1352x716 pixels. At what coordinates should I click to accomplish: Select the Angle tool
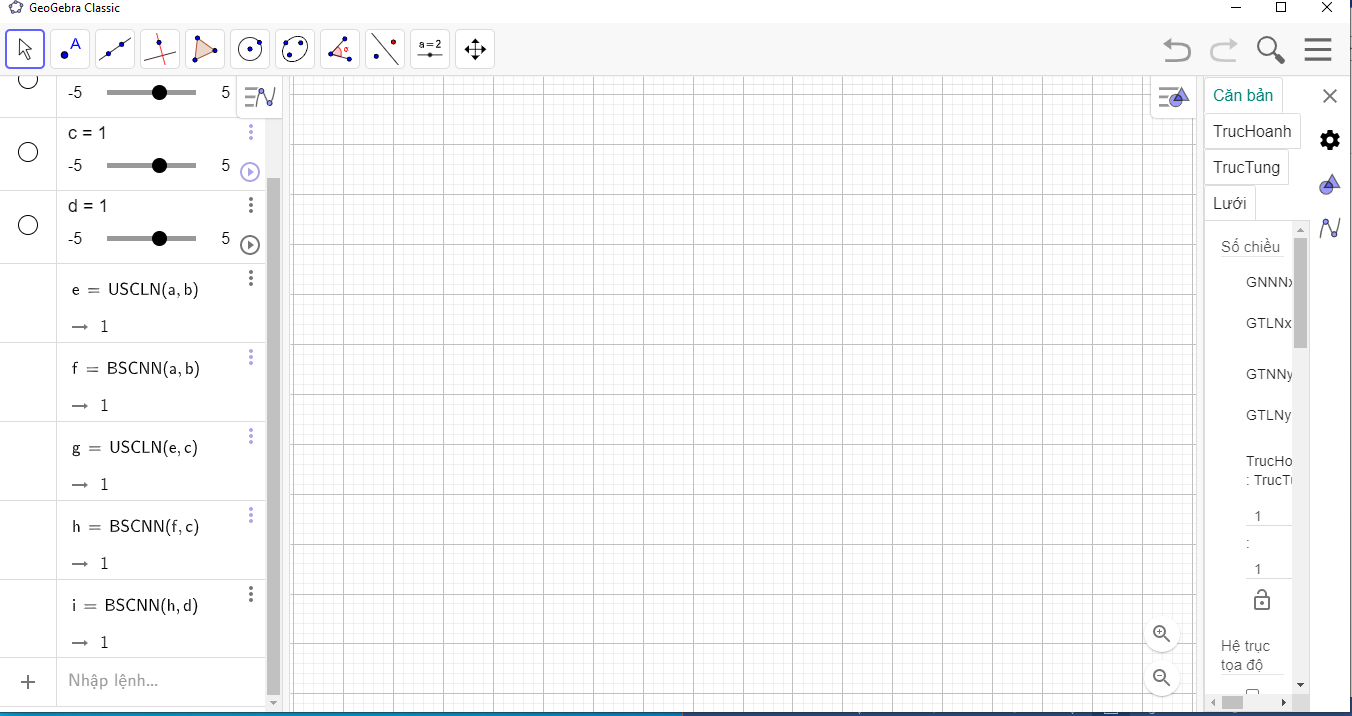(340, 49)
